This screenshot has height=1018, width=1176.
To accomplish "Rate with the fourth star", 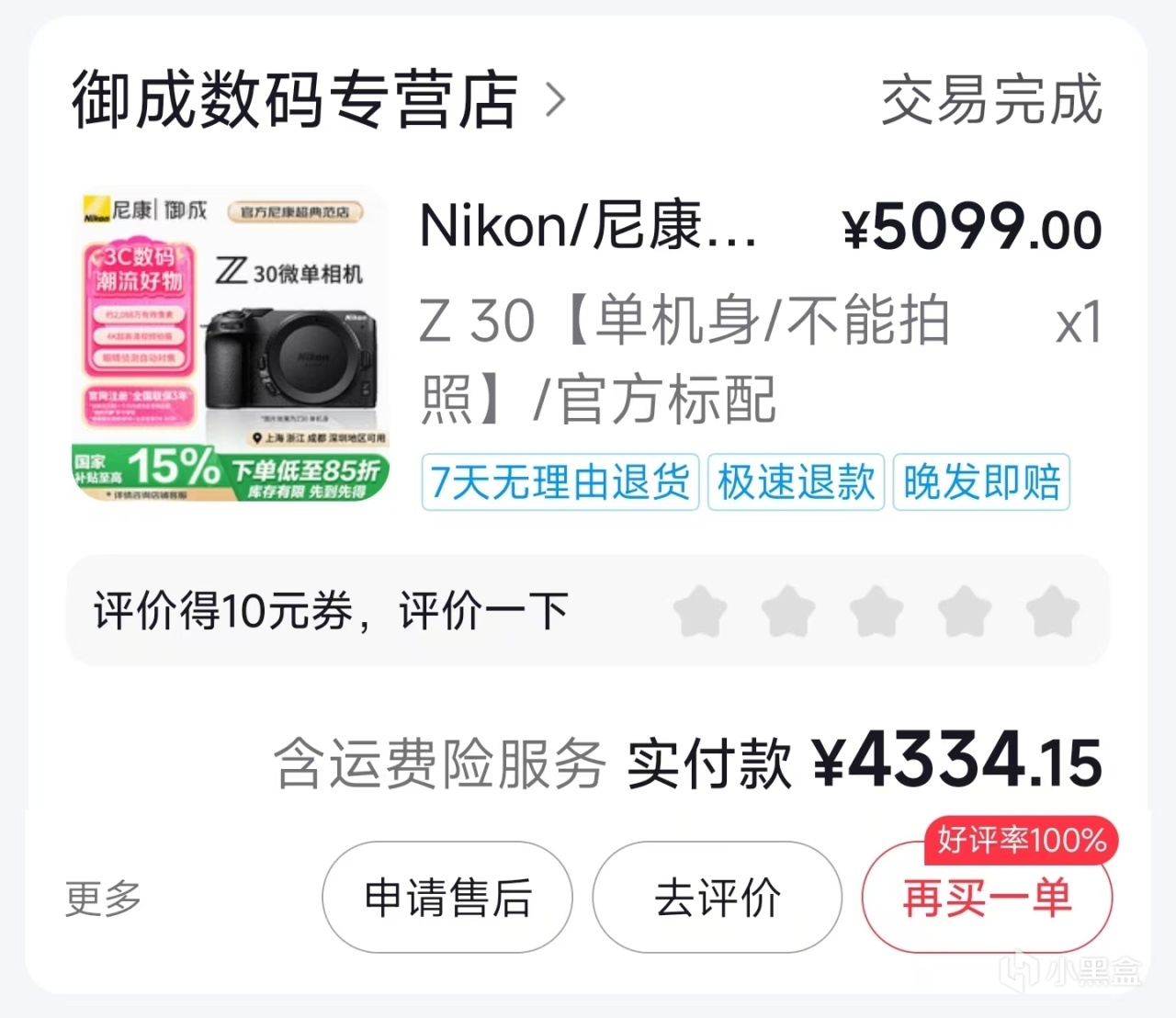I will tap(965, 611).
